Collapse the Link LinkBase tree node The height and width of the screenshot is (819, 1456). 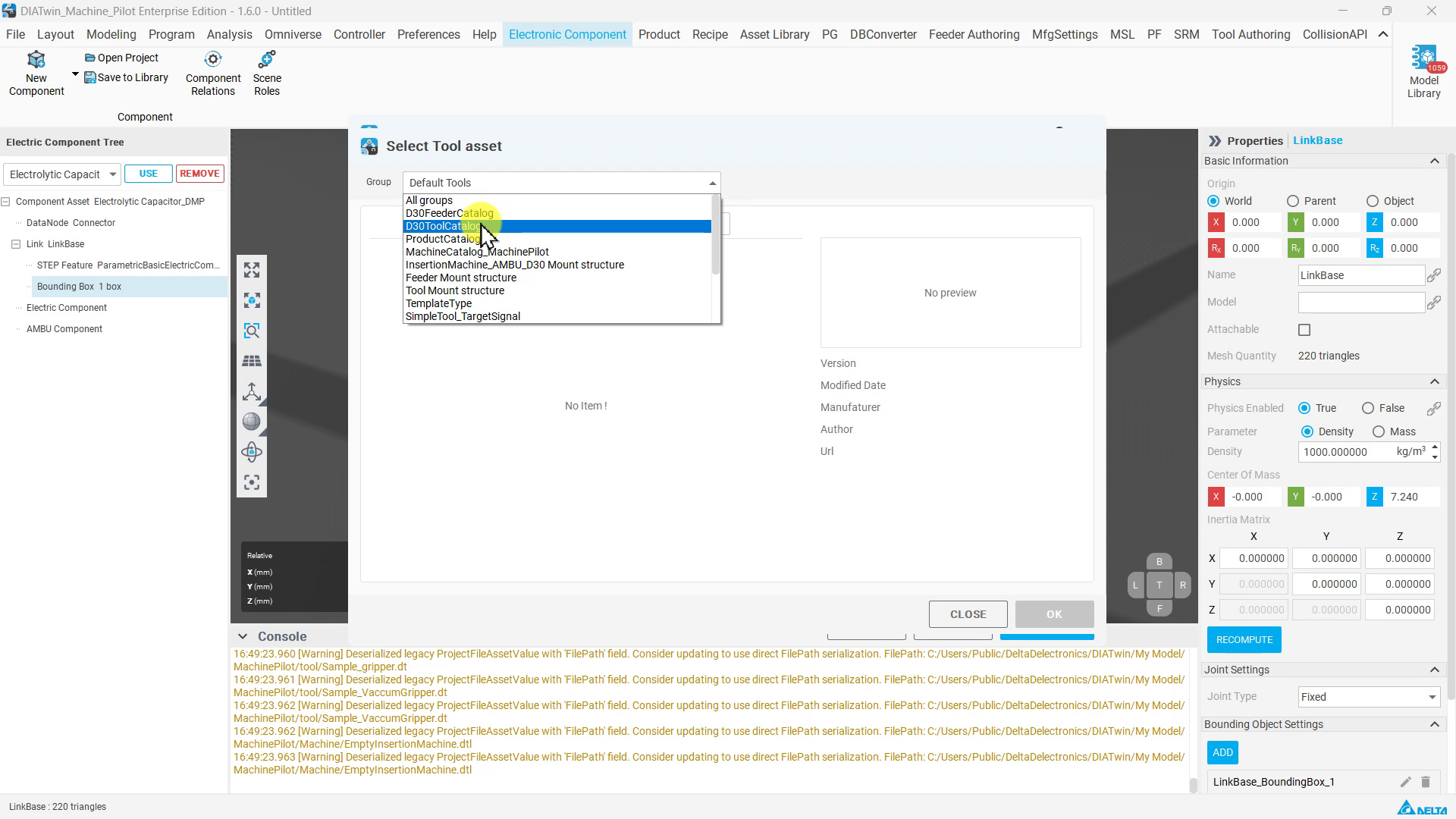coord(16,244)
